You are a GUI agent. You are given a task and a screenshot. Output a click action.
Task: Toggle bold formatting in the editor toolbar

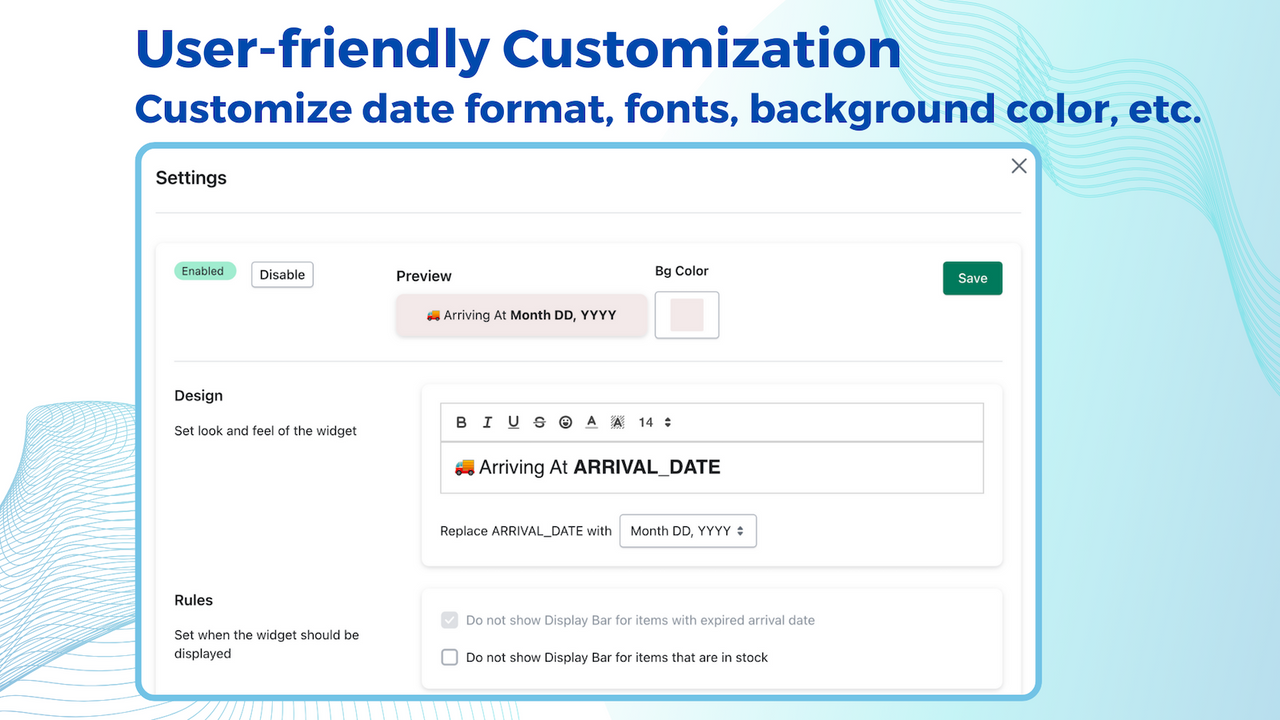pos(461,423)
